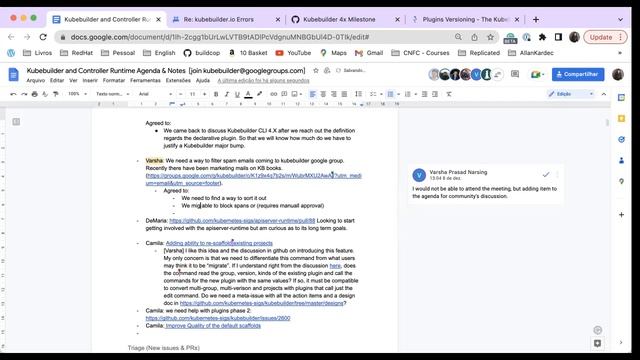
Task: Toggle underline formatting
Action: pyautogui.click(x=237, y=94)
